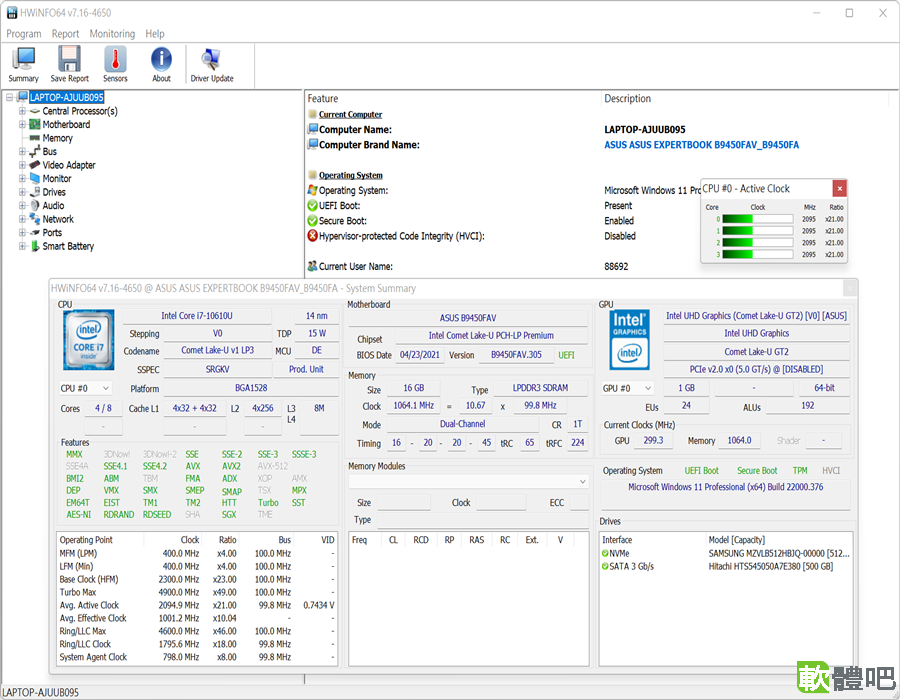Click the Intel Graphics GPU logo
900x700 pixels.
pyautogui.click(x=629, y=340)
